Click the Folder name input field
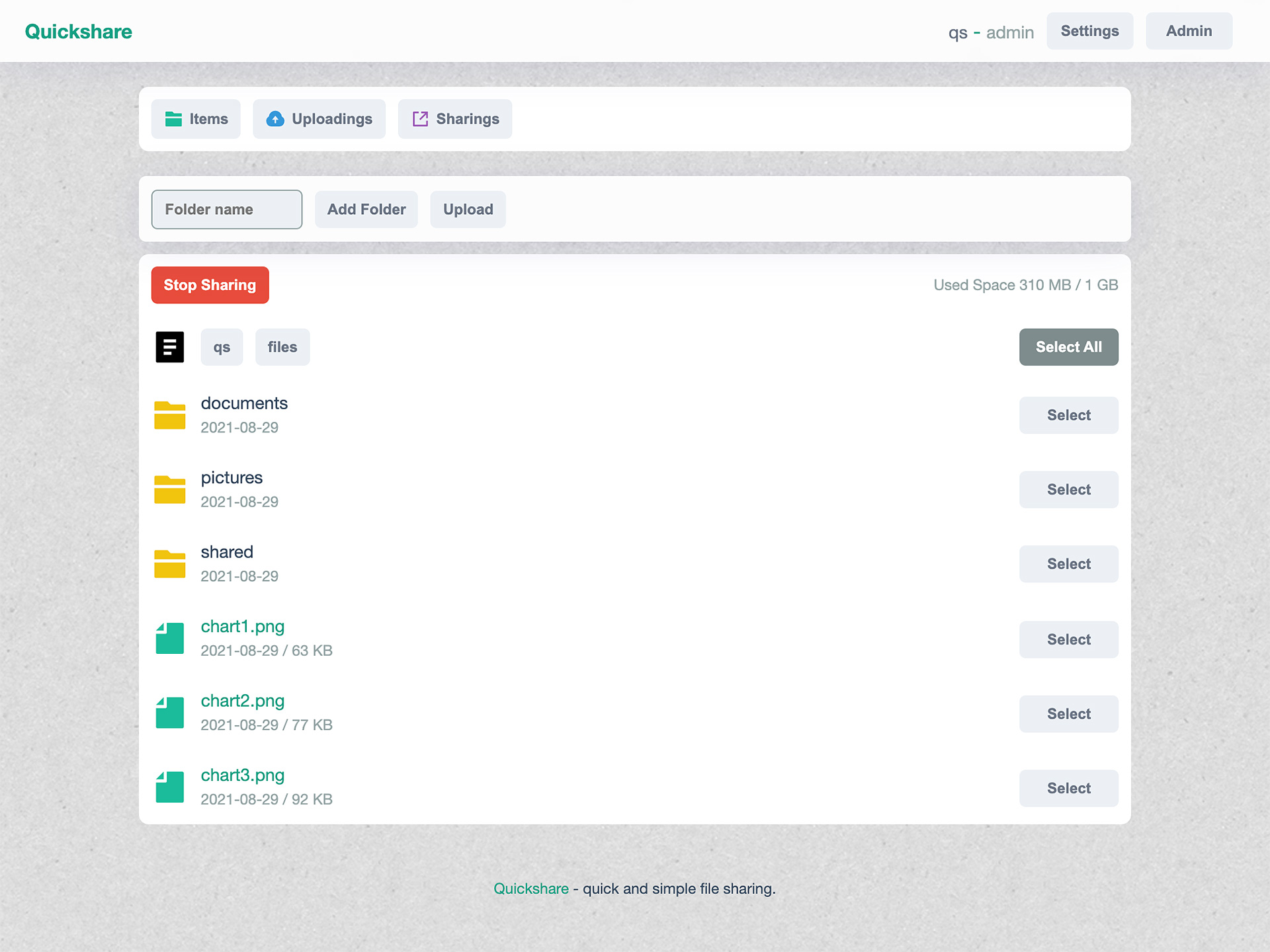Image resolution: width=1270 pixels, height=952 pixels. (227, 210)
